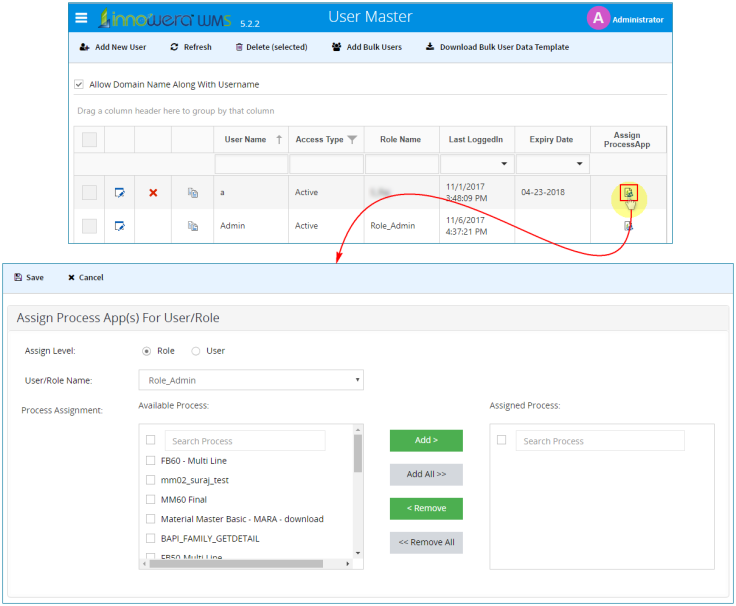The width and height of the screenshot is (736, 606).
Task: Click the User Name sort arrow
Action: pos(279,139)
